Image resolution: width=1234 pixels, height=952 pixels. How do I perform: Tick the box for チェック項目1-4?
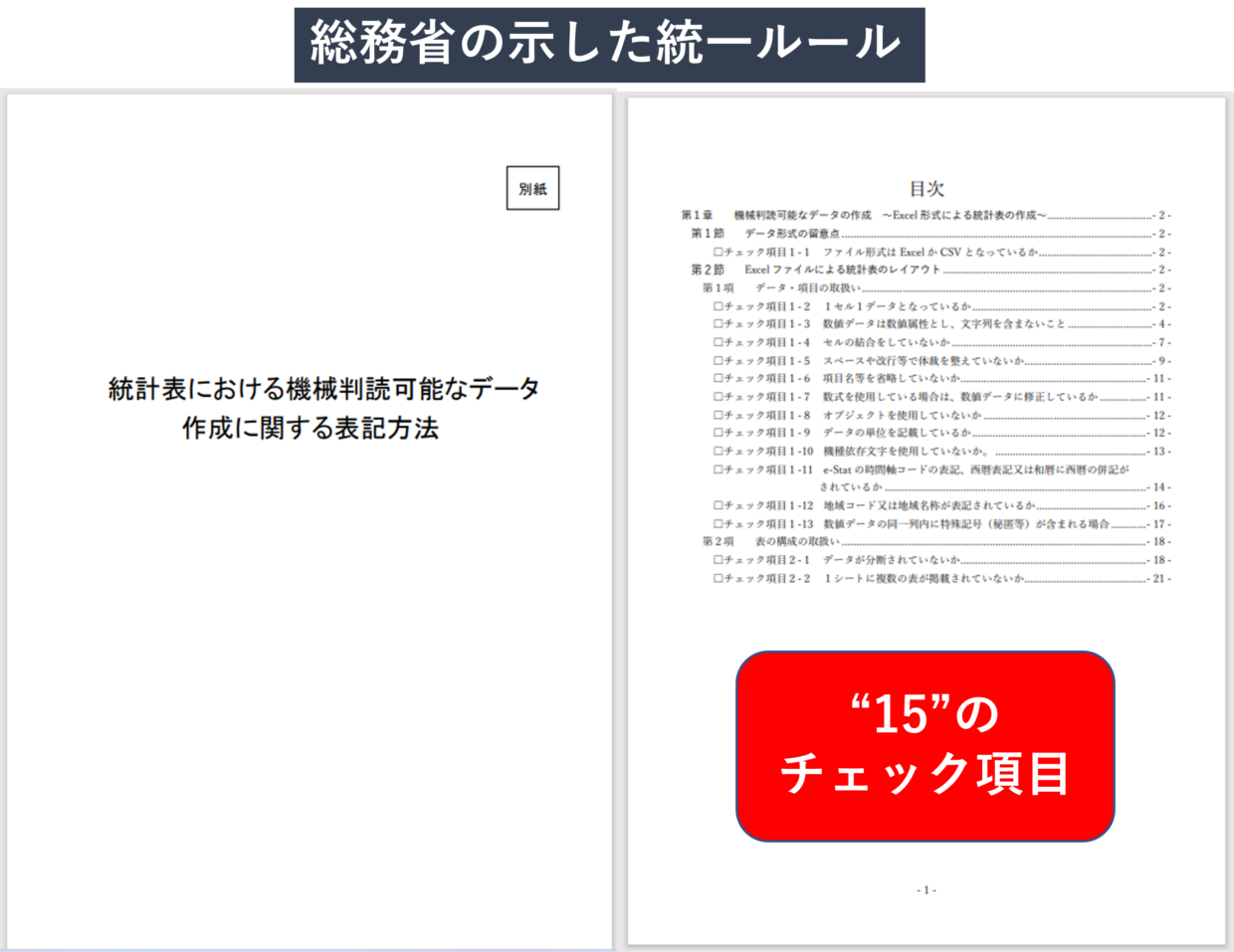[x=718, y=343]
